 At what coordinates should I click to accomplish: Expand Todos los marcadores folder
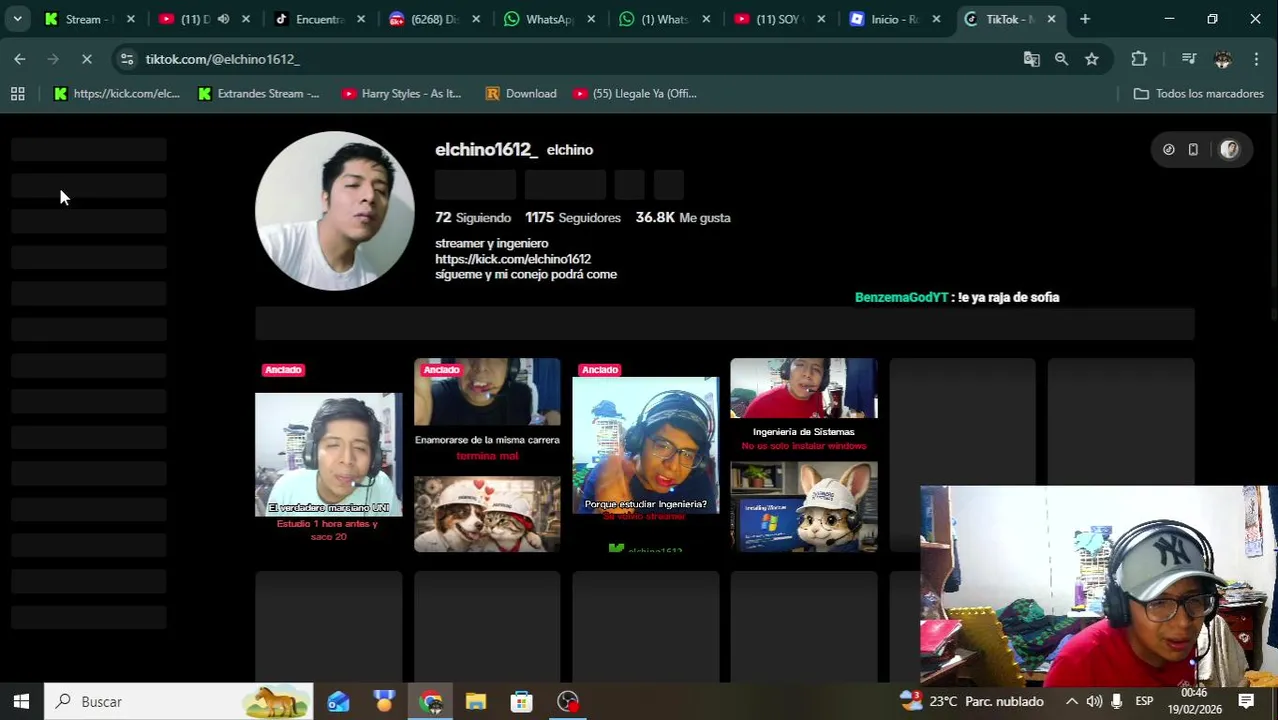point(1198,93)
